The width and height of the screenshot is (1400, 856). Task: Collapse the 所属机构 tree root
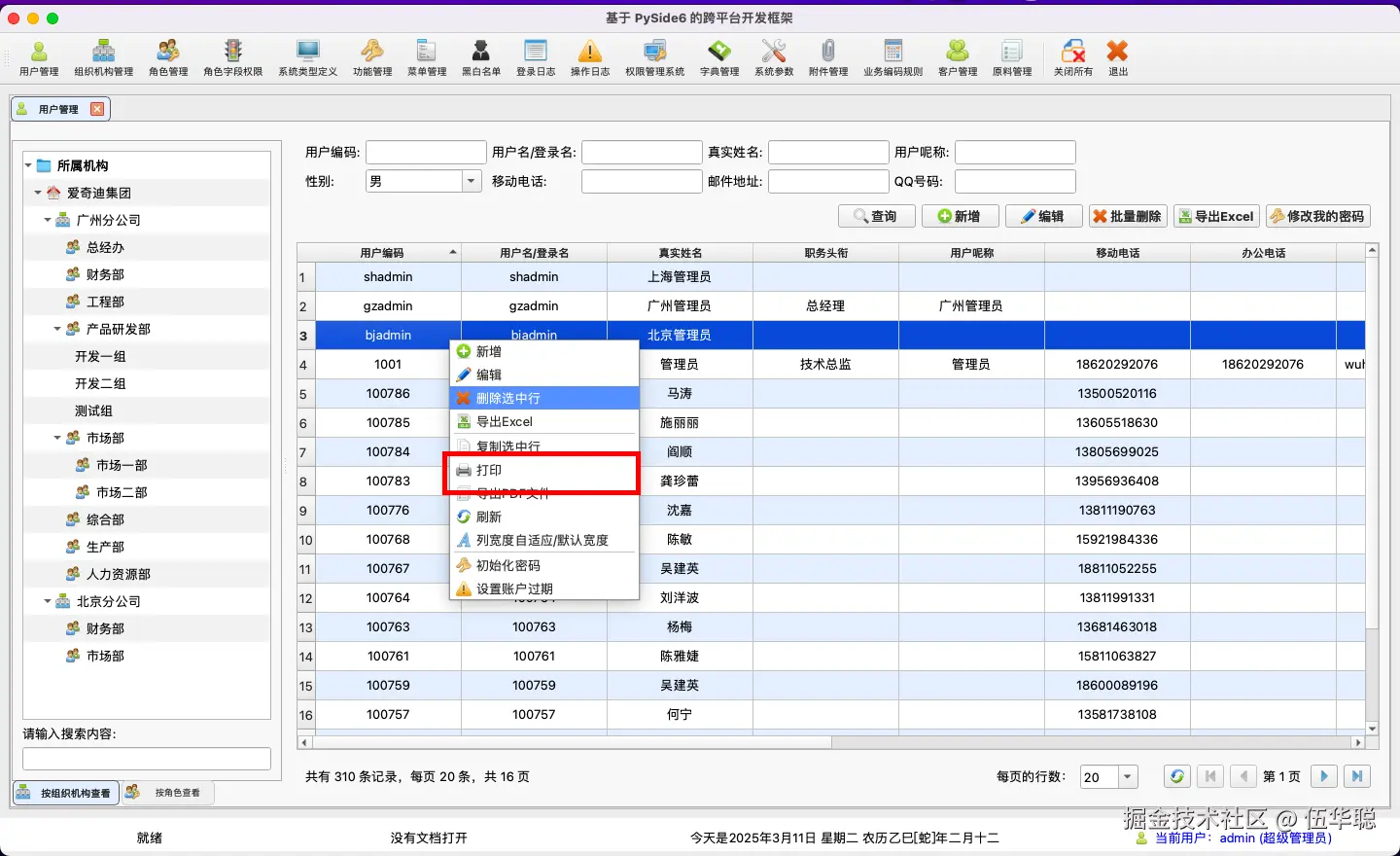pos(28,165)
